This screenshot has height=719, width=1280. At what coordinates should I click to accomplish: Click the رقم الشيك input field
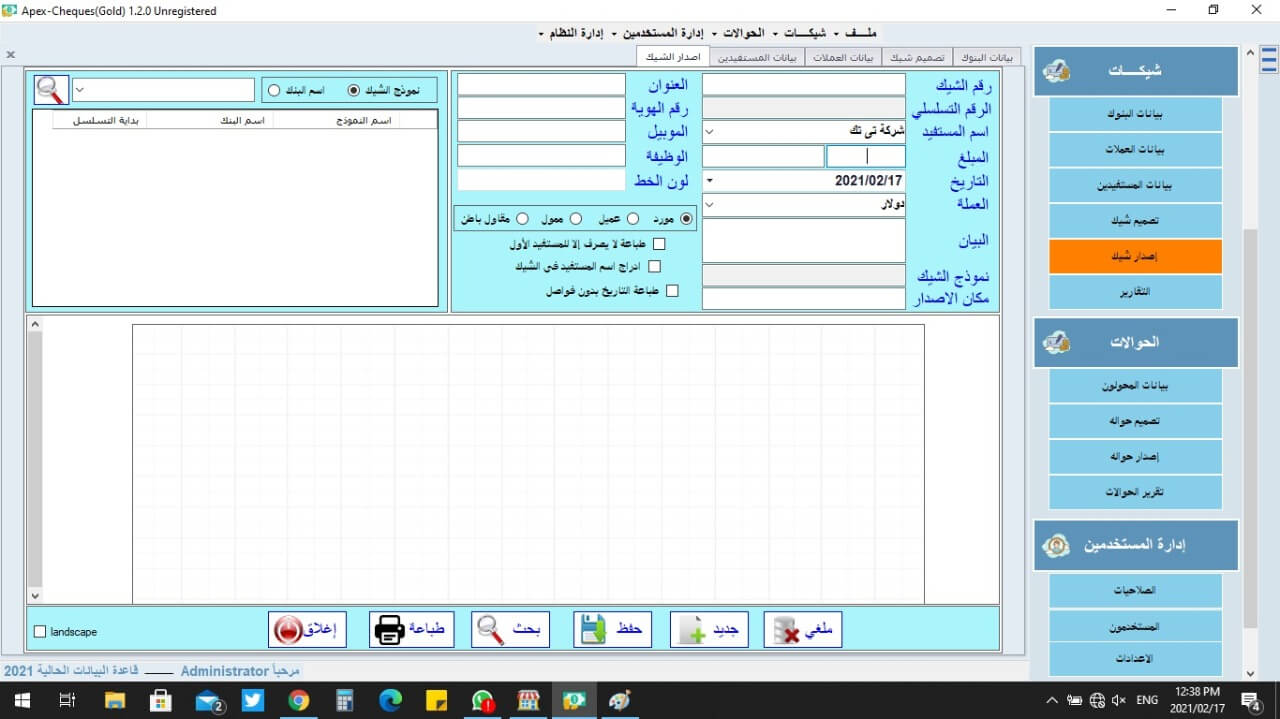click(x=803, y=84)
